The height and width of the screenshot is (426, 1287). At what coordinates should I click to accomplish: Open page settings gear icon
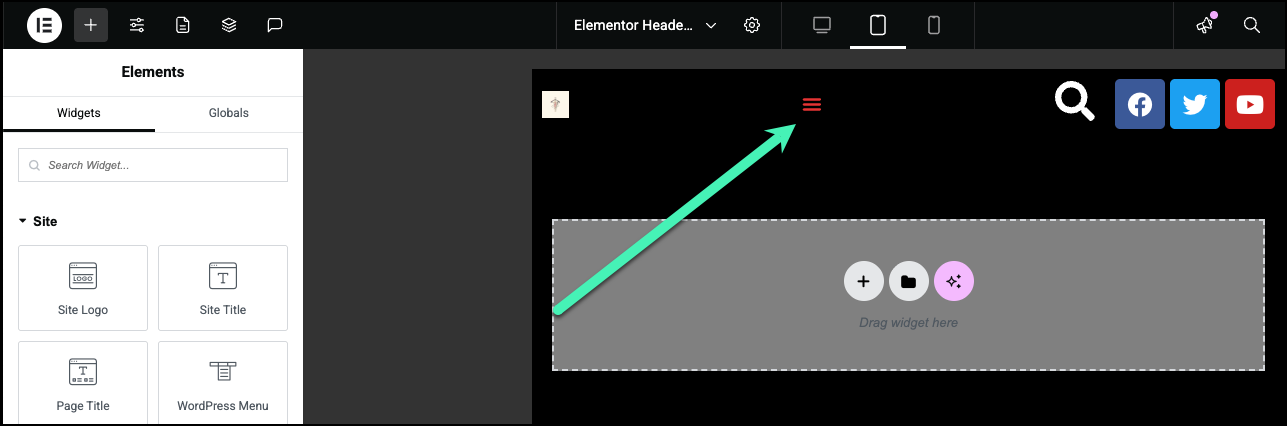[753, 25]
